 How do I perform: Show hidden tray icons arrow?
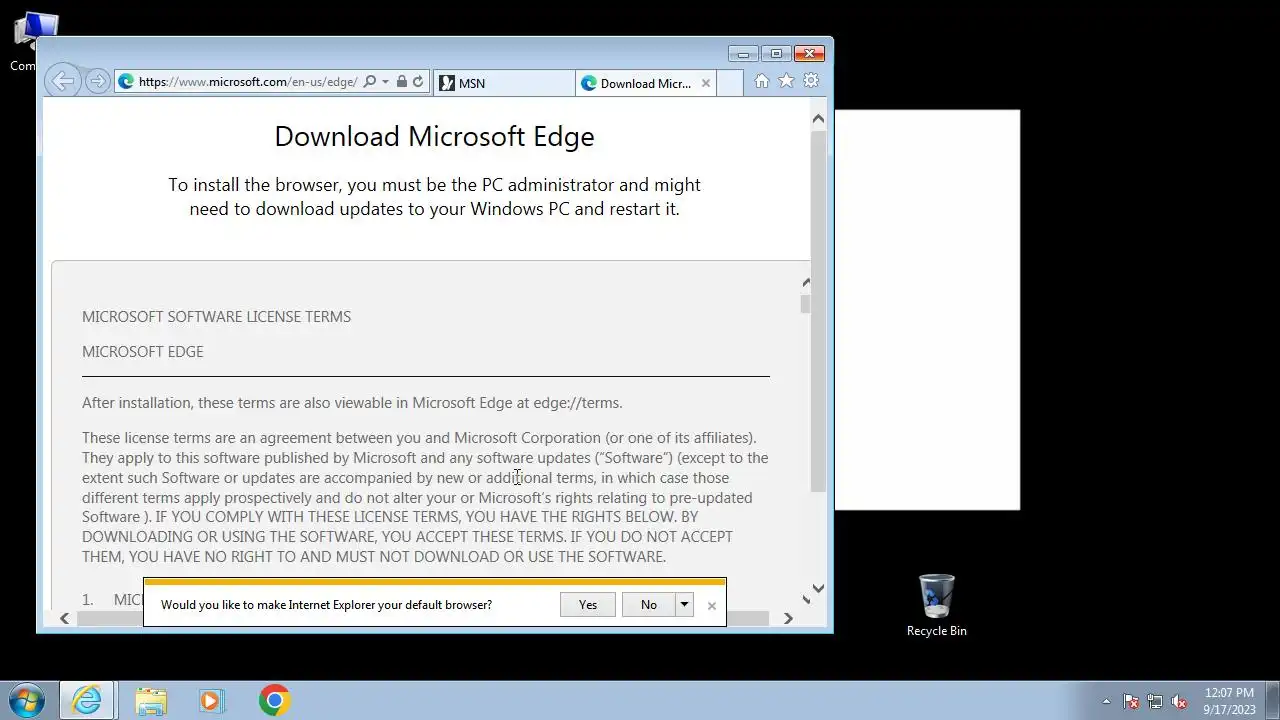(x=1106, y=701)
